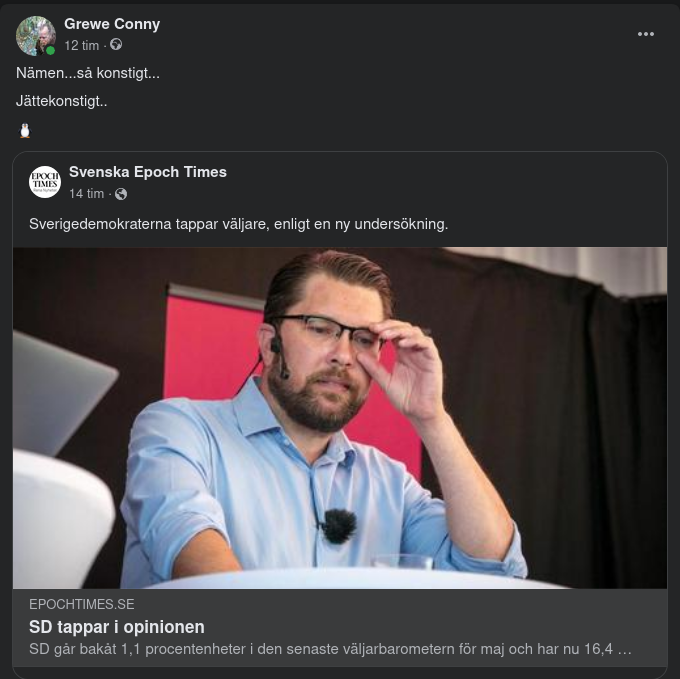Click the globe icon beside 14 tim
The width and height of the screenshot is (680, 679).
click(x=121, y=194)
